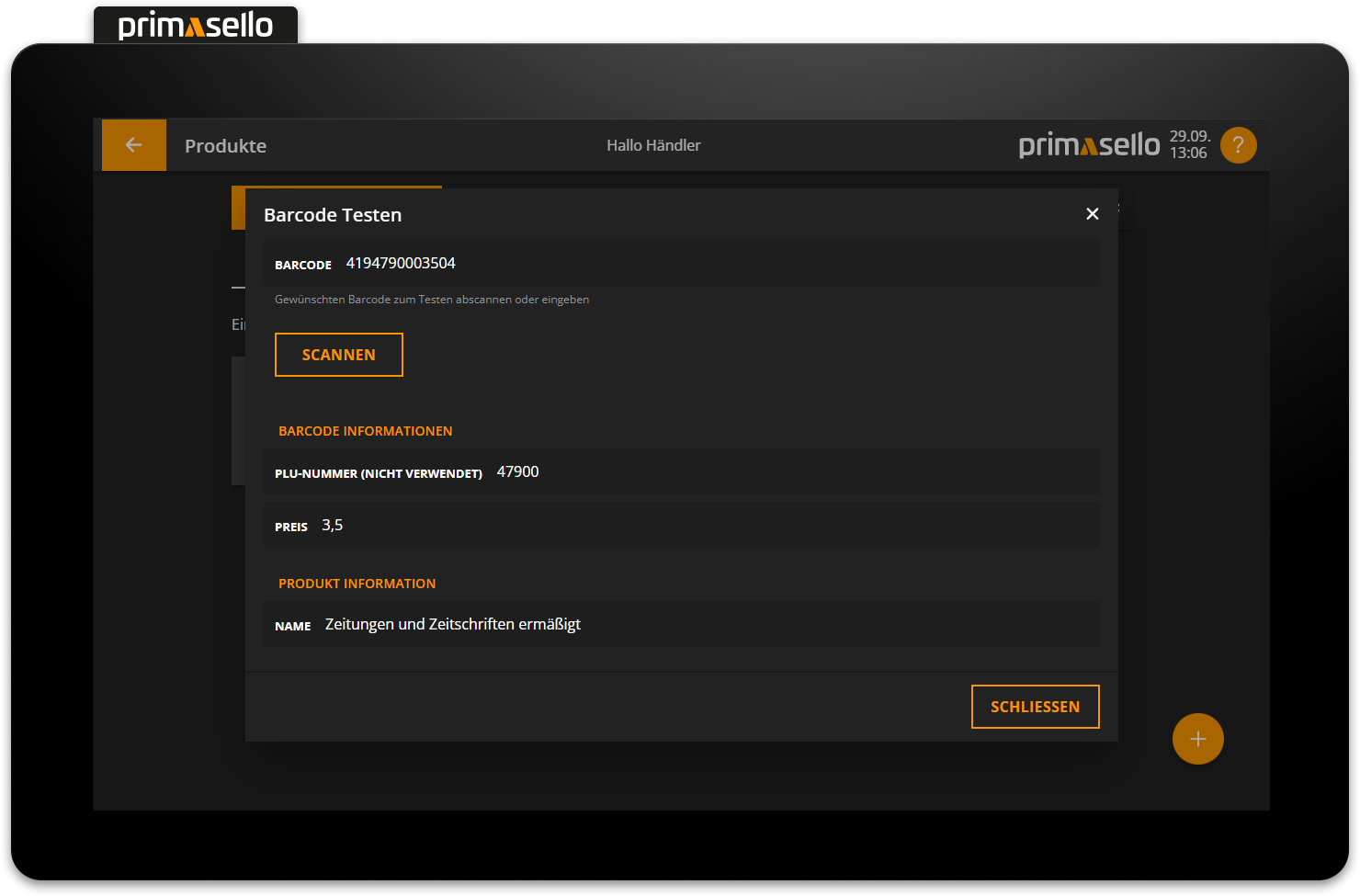Close the Barcode Testen dialog with the X

pos(1092,213)
